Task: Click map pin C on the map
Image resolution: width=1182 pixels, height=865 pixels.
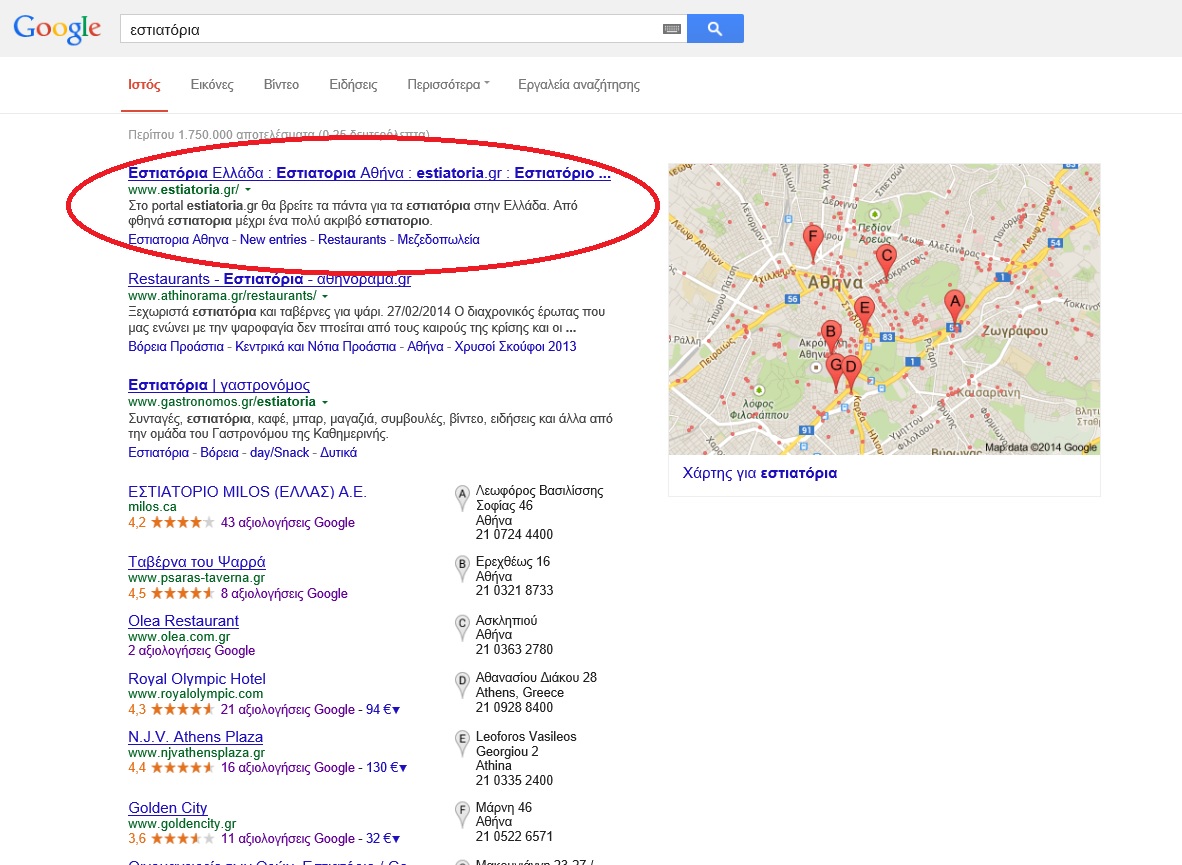Action: pyautogui.click(x=886, y=262)
